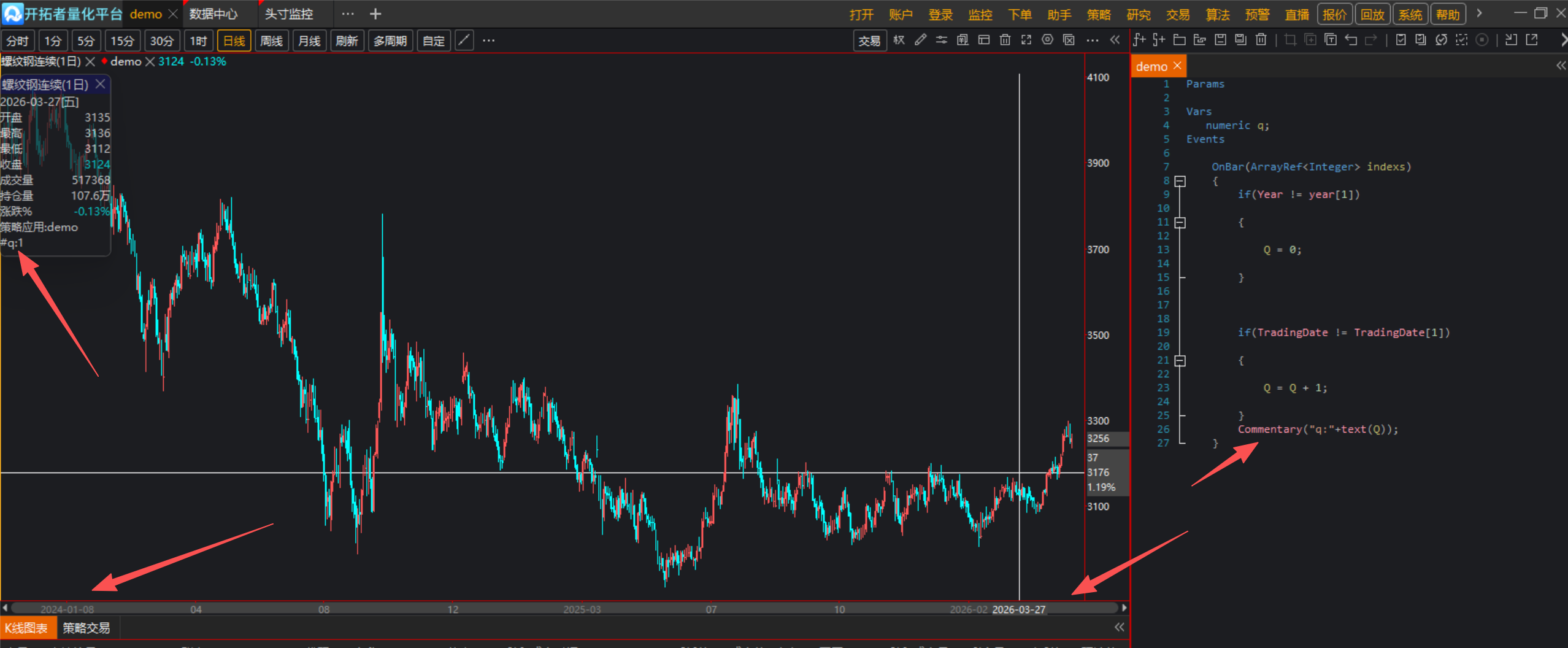Screen dimensions: 1568x648
Task: Collapse code block at line 8
Action: pos(1180,181)
